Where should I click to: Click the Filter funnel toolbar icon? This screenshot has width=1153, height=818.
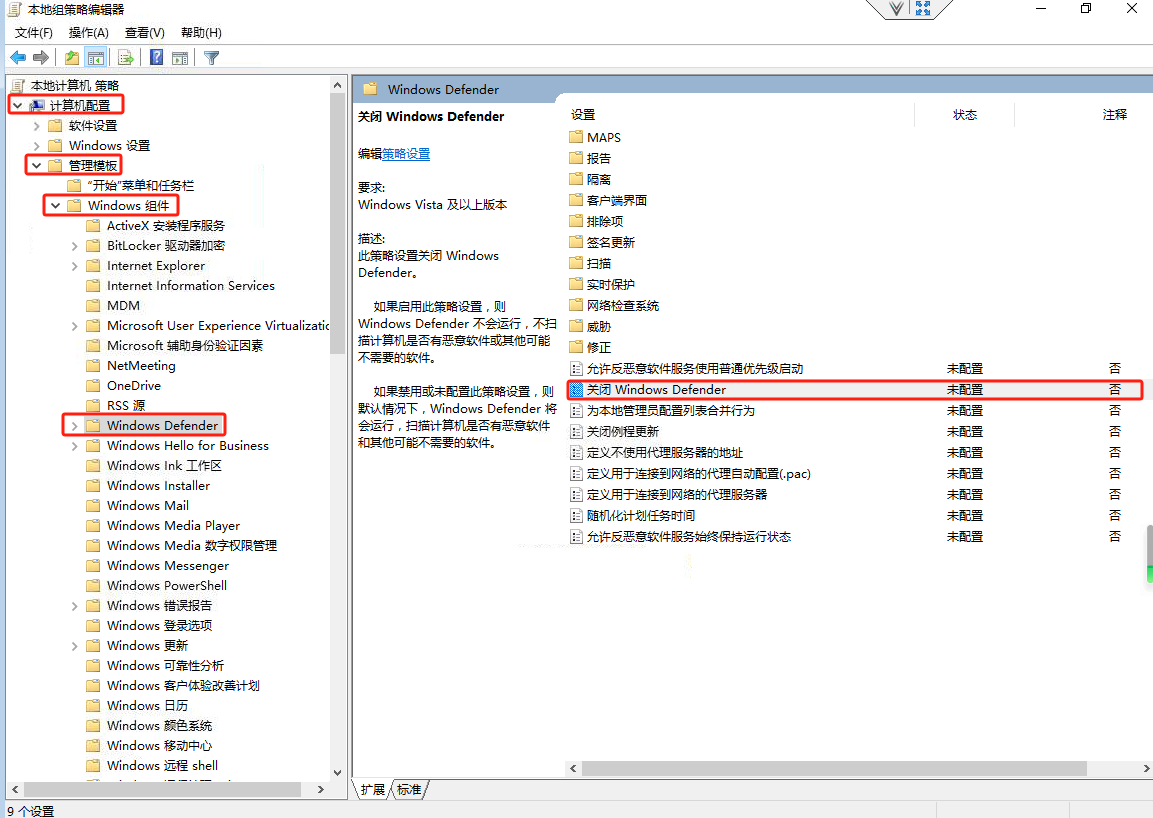click(212, 57)
